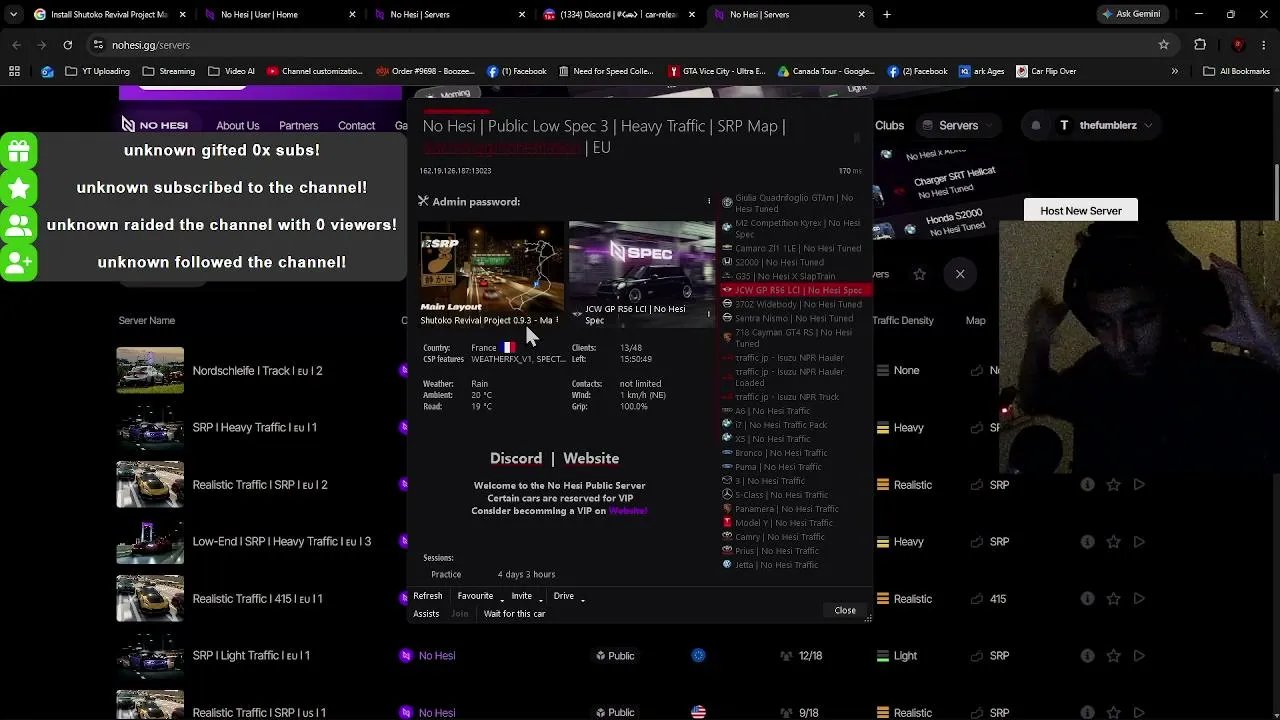Viewport: 1280px width, 720px height.
Task: Open the Favourite dropdown arrow in the dialog
Action: [501, 598]
